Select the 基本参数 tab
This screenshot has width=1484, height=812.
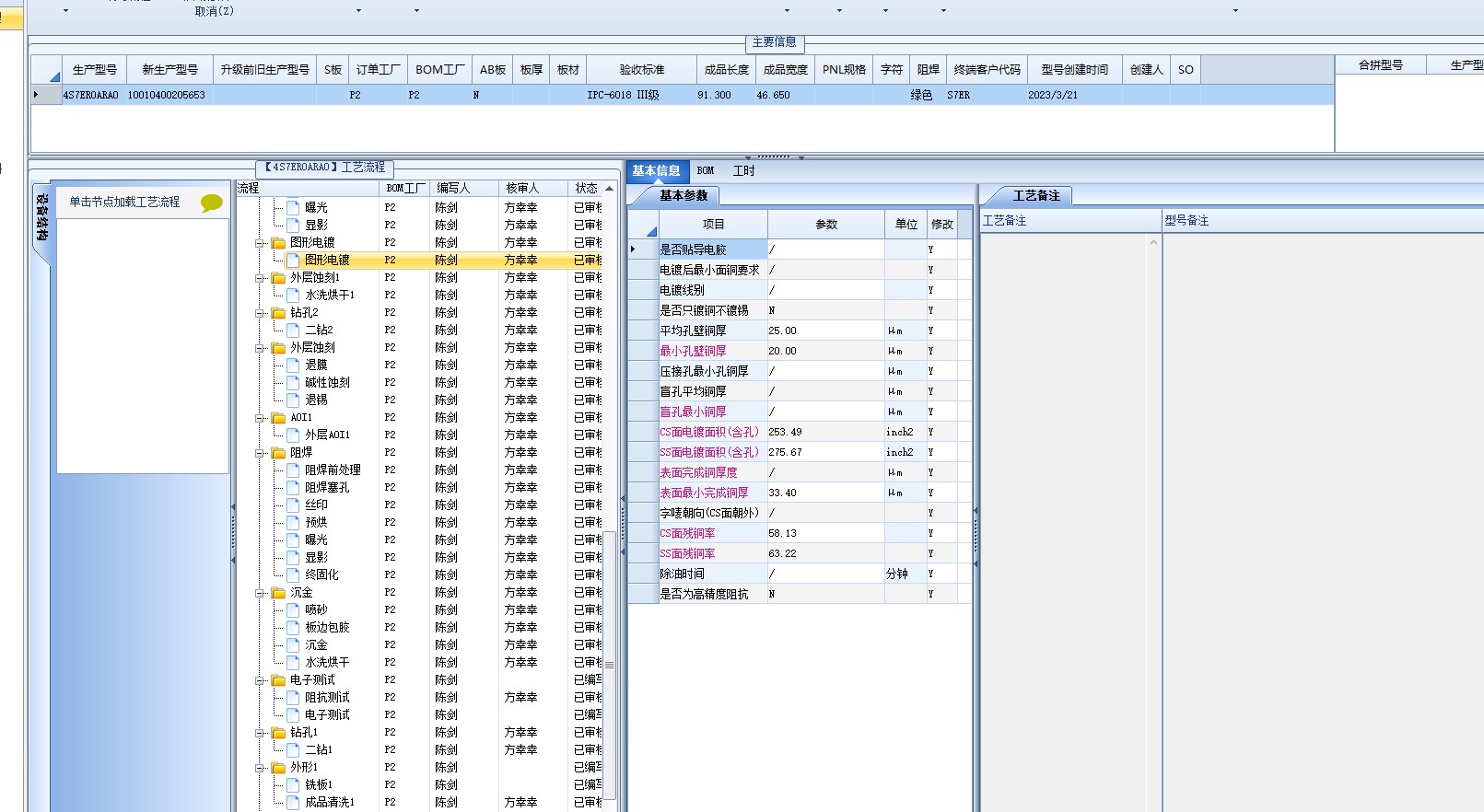pos(684,196)
